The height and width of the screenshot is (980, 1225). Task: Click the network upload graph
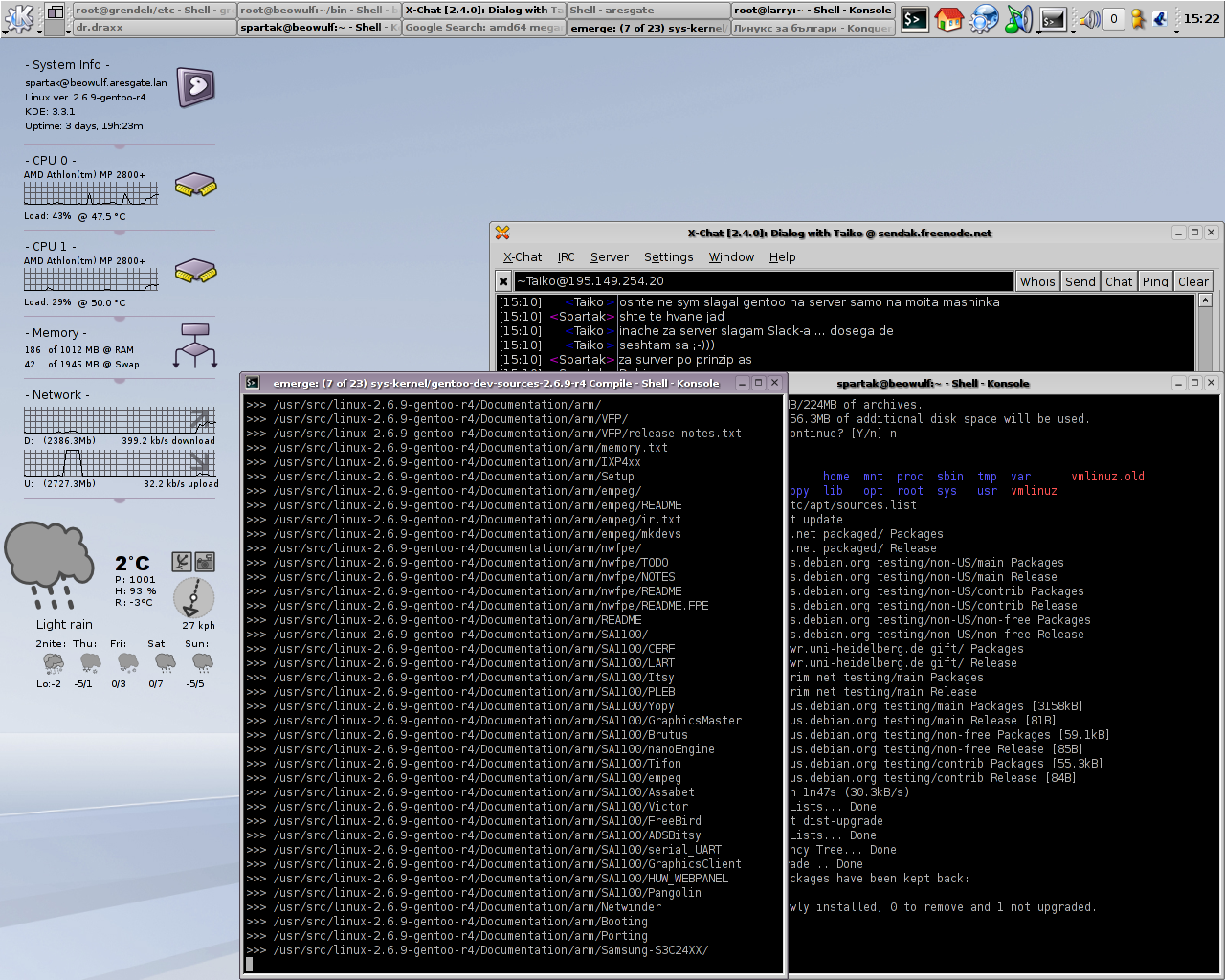coord(120,463)
